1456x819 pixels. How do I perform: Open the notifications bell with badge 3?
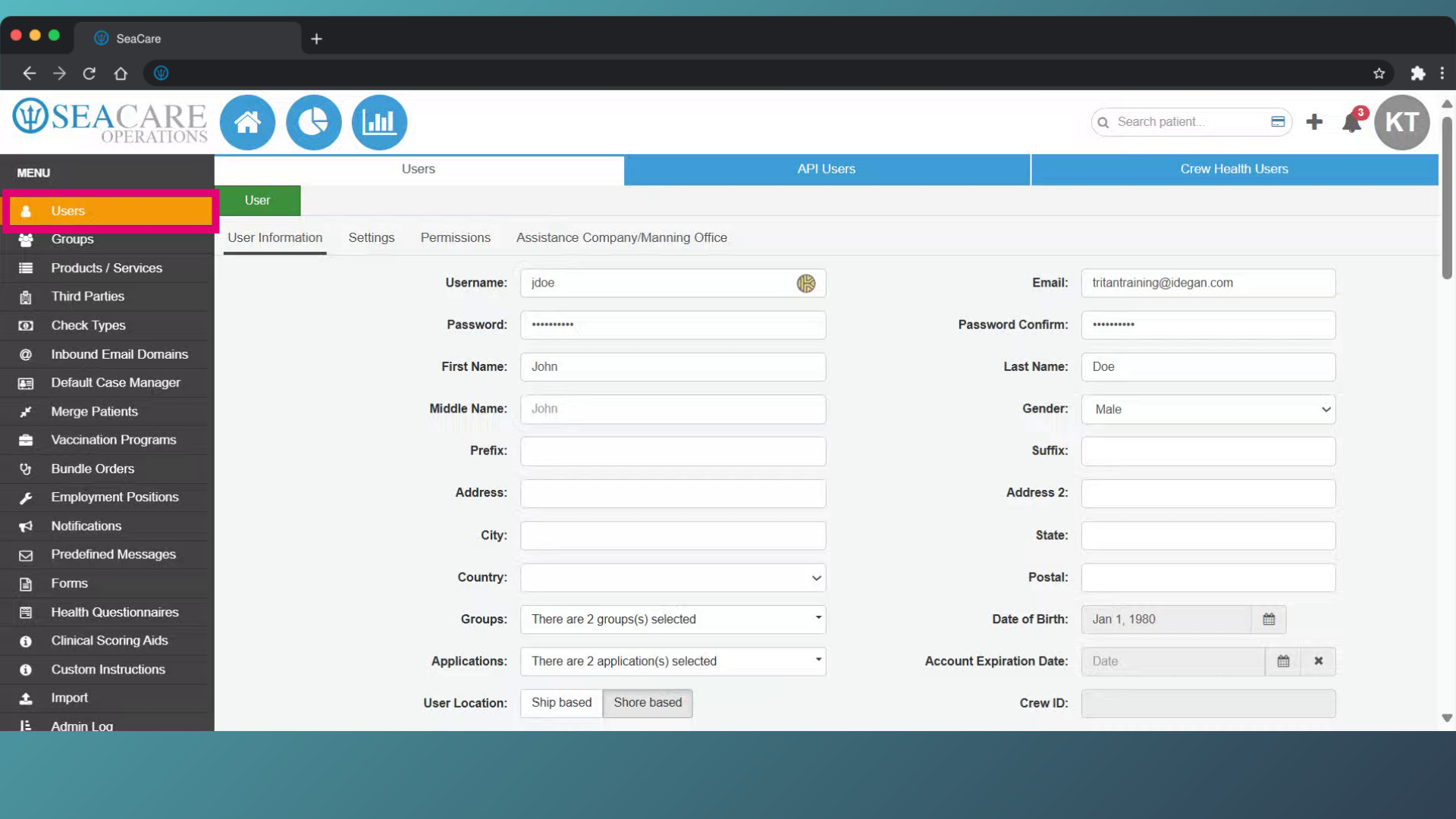(x=1353, y=121)
